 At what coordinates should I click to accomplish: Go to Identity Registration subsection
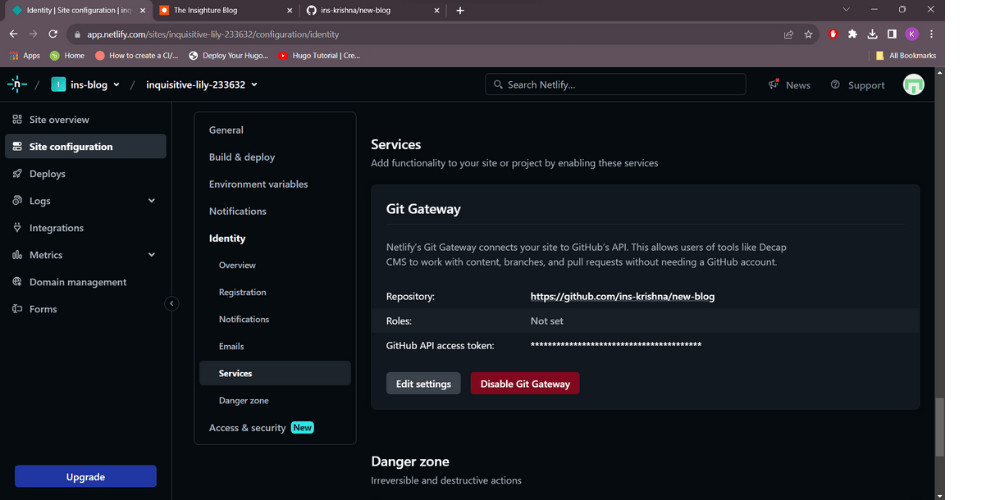[x=242, y=292]
